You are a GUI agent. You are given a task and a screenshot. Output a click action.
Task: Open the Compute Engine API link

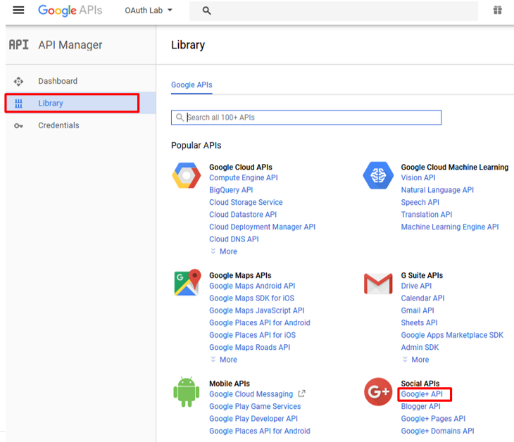click(243, 178)
